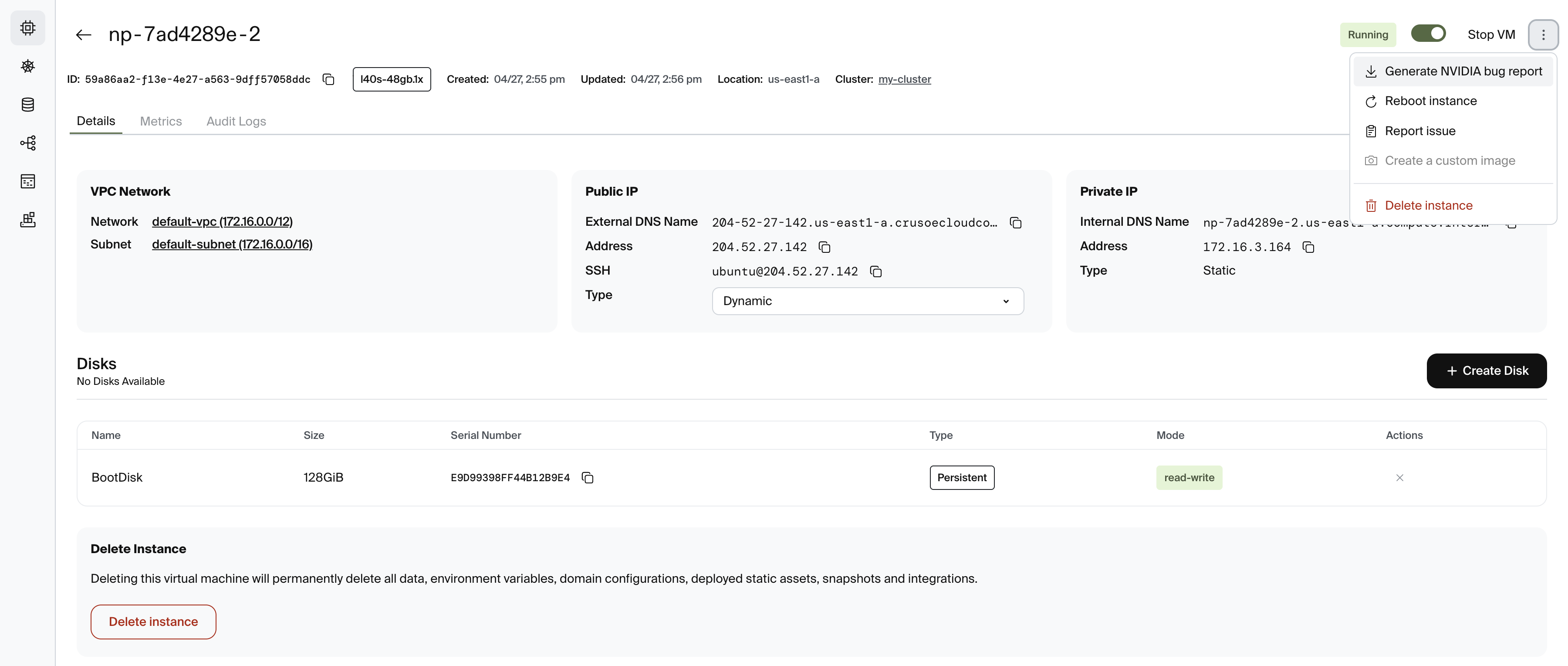Click the Size column header
Viewport: 1568px width, 666px height.
(x=314, y=435)
